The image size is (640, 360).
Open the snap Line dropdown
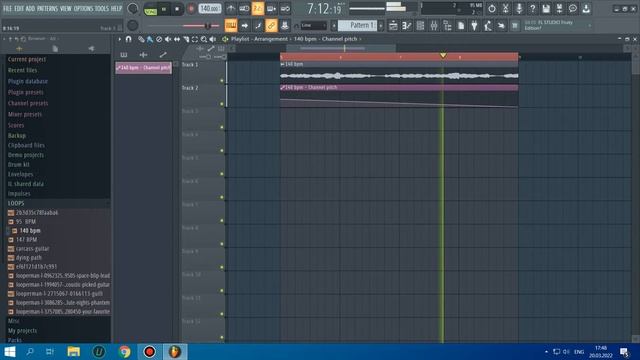313,26
